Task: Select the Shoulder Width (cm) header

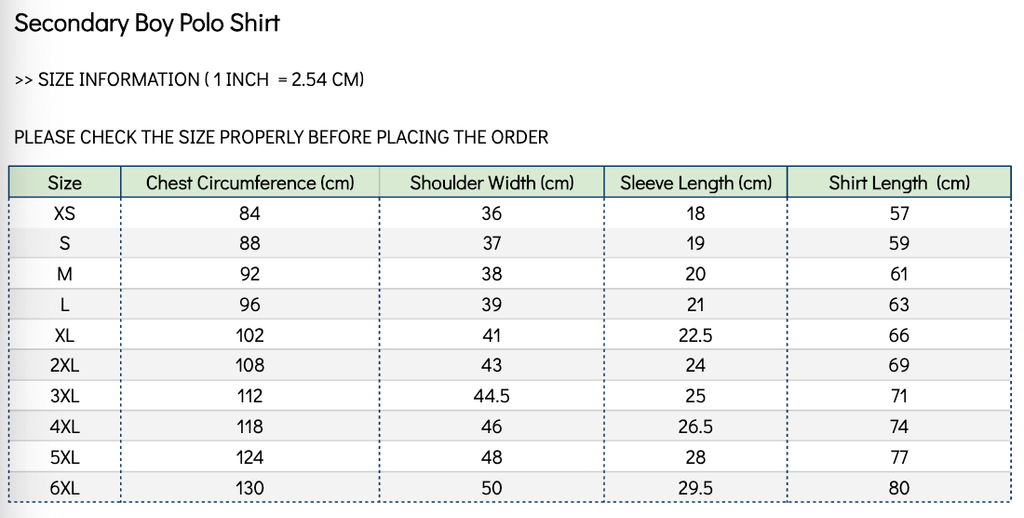Action: point(492,183)
